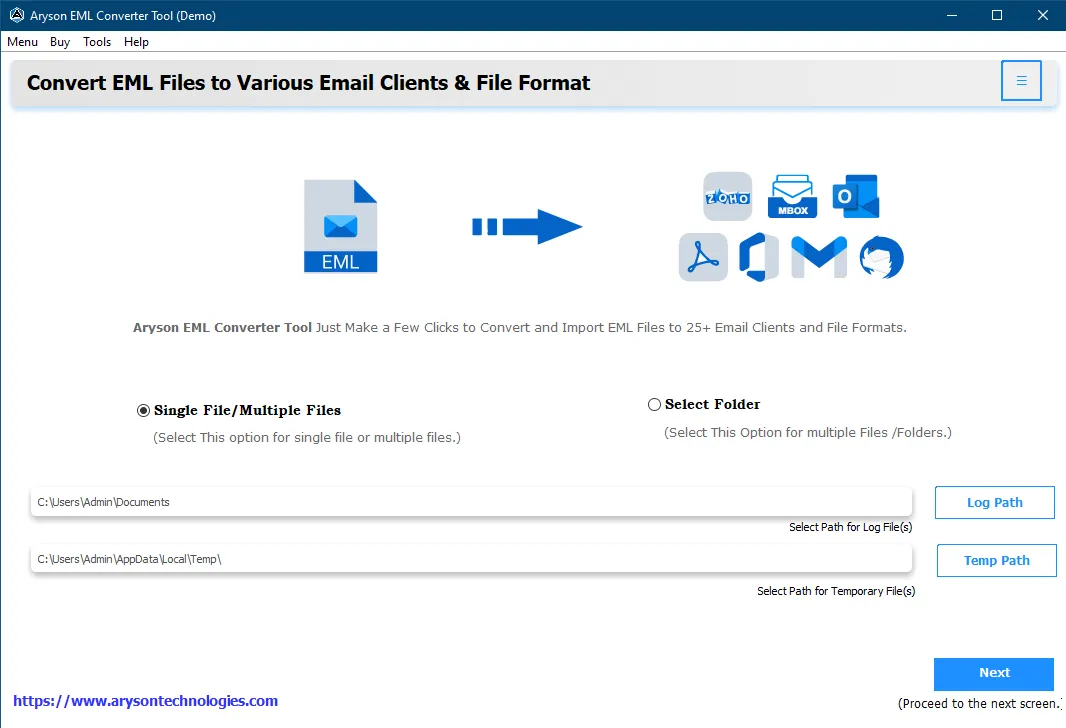This screenshot has width=1066, height=728.
Task: Open the Tools menu
Action: (97, 41)
